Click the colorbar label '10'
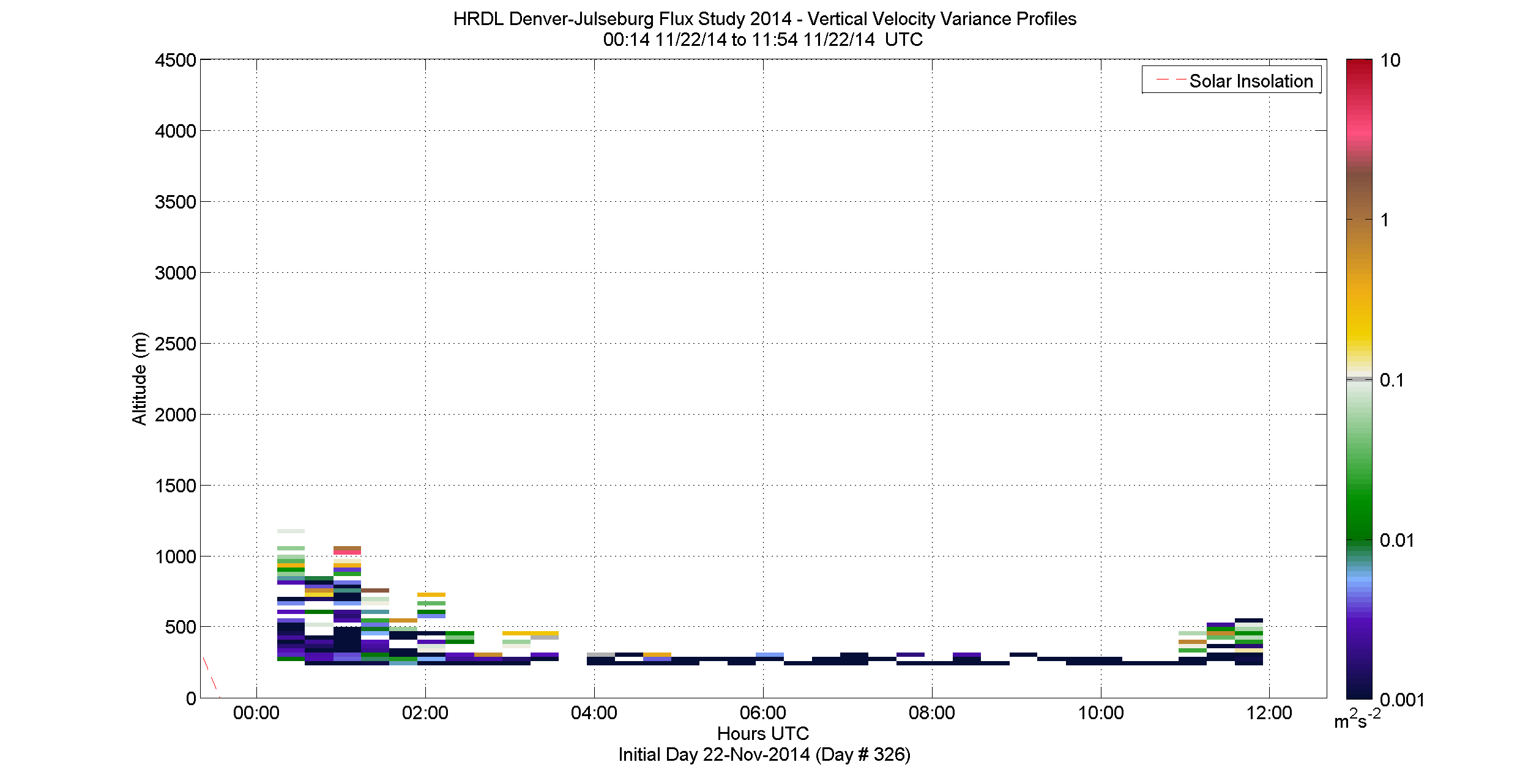 coord(1390,61)
